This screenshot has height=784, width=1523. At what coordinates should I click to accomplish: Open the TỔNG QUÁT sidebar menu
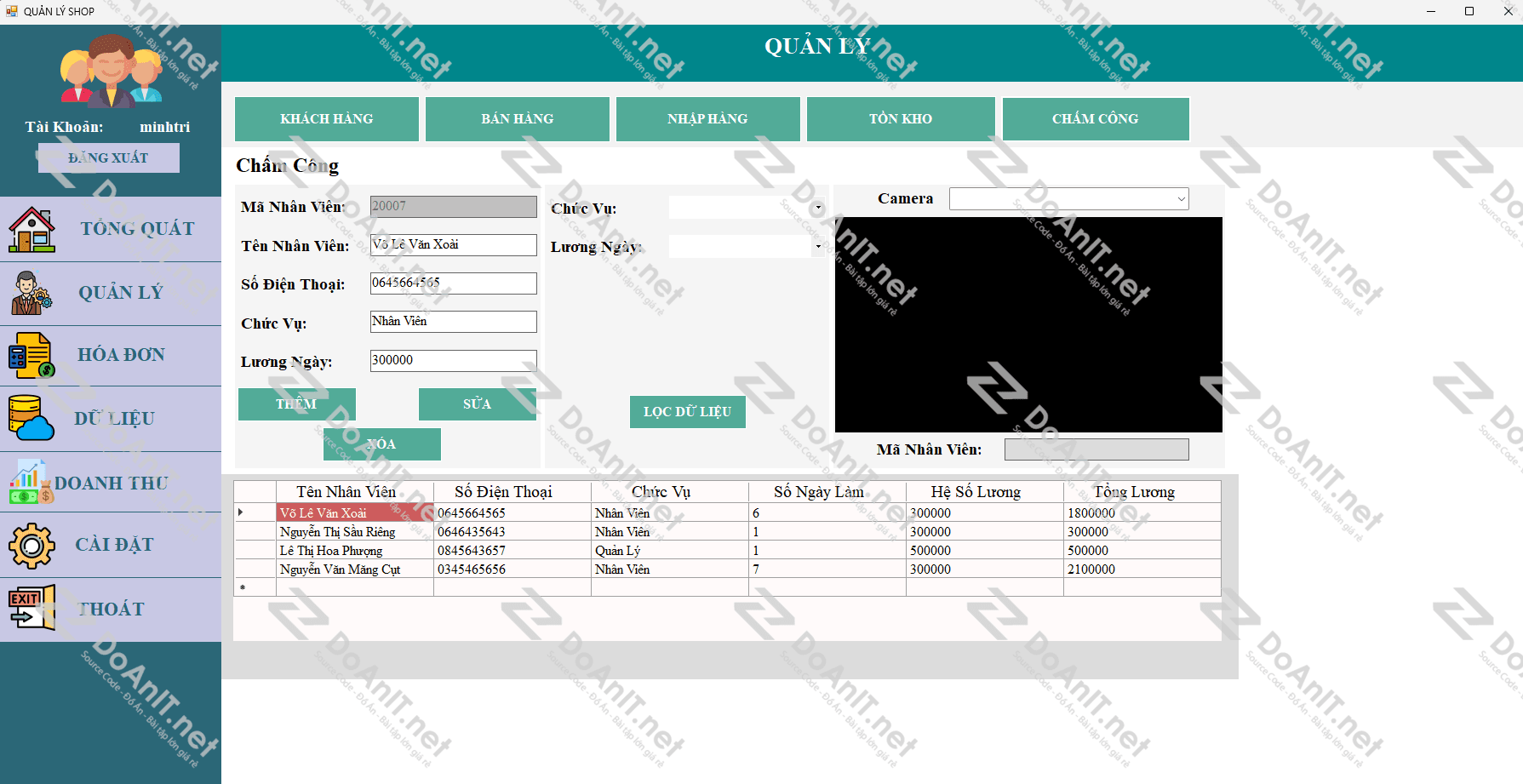[111, 230]
